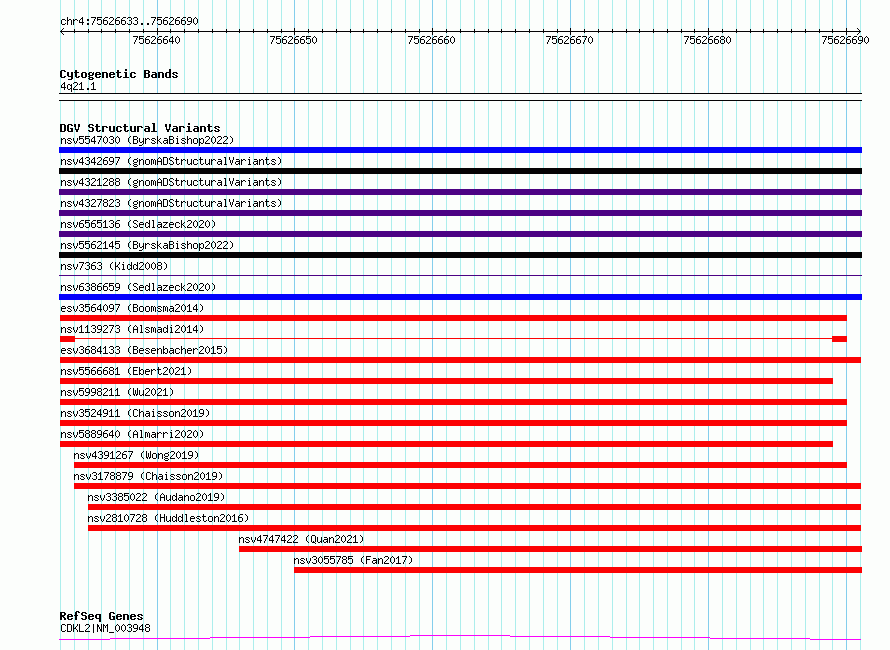Select the 4q21.1 band label

point(78,86)
